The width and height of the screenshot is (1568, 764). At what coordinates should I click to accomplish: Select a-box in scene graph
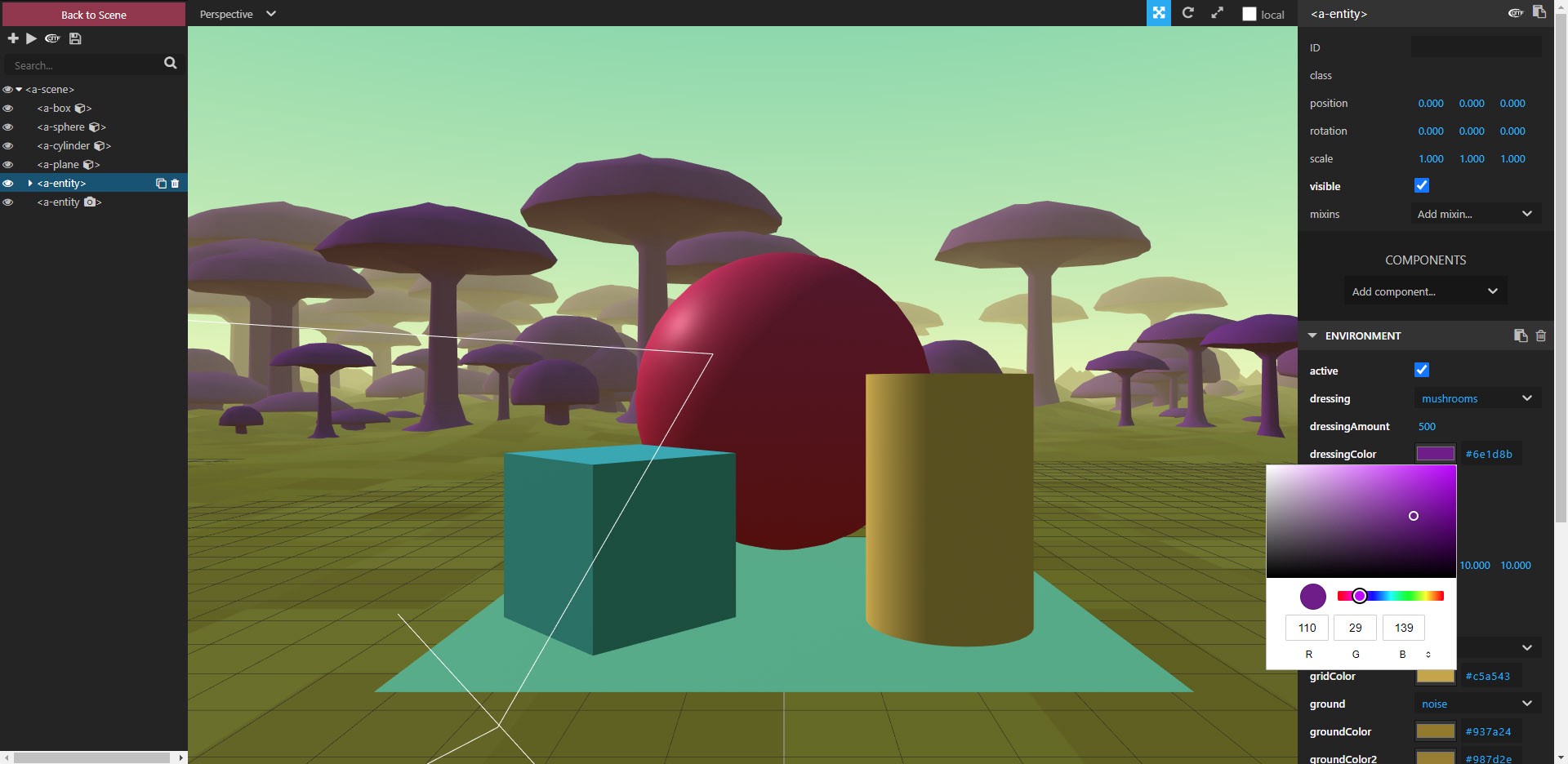click(55, 109)
